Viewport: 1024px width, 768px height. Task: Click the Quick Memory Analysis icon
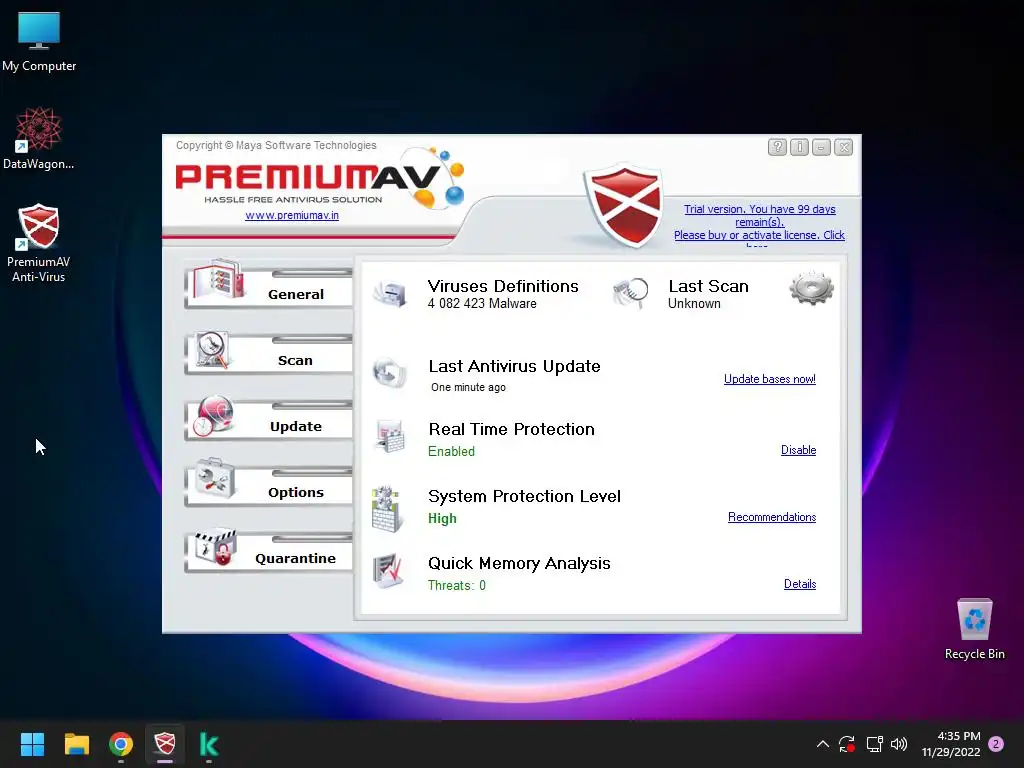(389, 571)
